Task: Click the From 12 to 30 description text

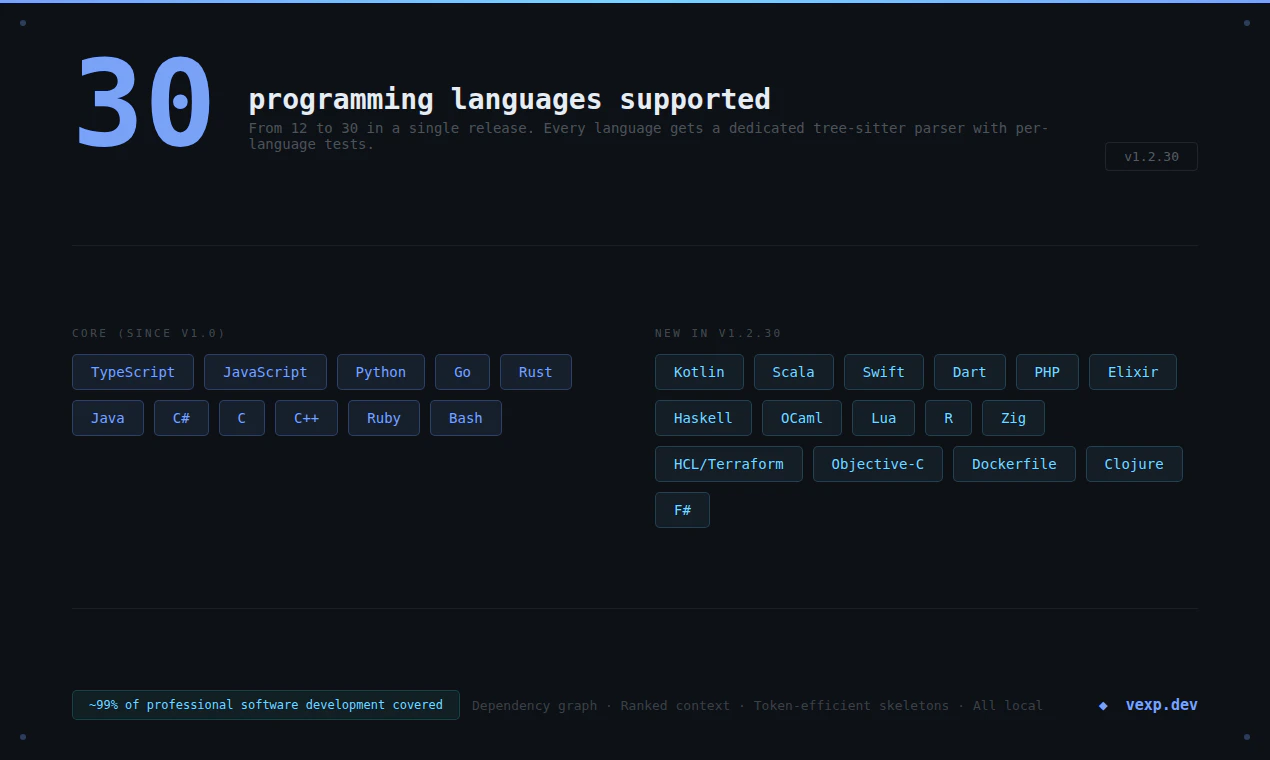Action: tap(648, 136)
